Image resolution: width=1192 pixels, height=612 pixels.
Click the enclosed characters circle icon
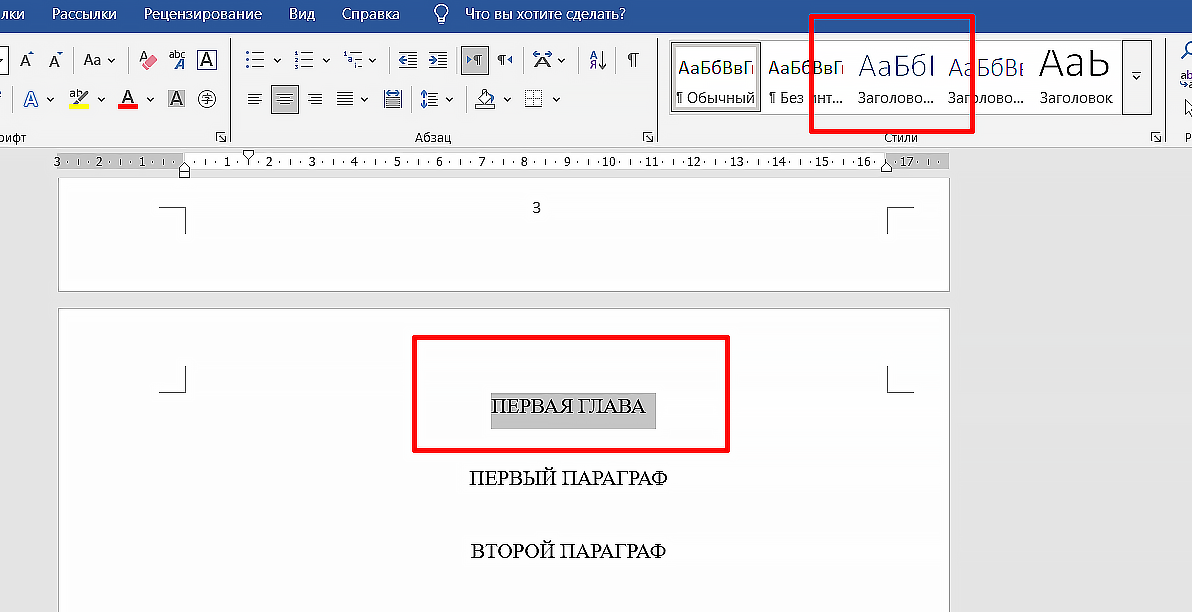207,99
